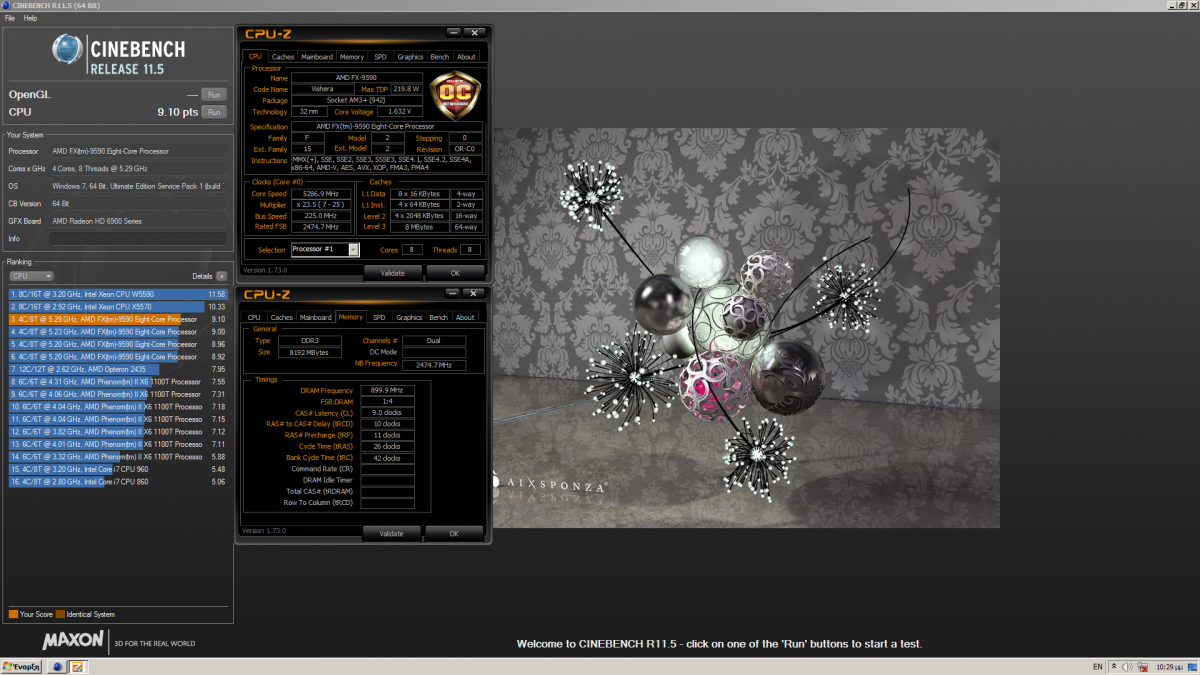Click Validate in the upper CPU-Z window

coord(392,272)
